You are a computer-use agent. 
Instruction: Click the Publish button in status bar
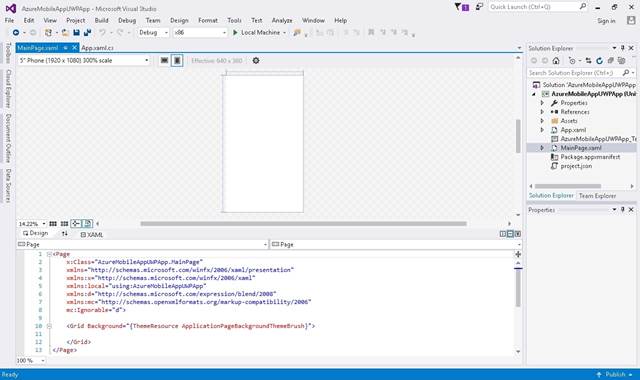pyautogui.click(x=614, y=374)
